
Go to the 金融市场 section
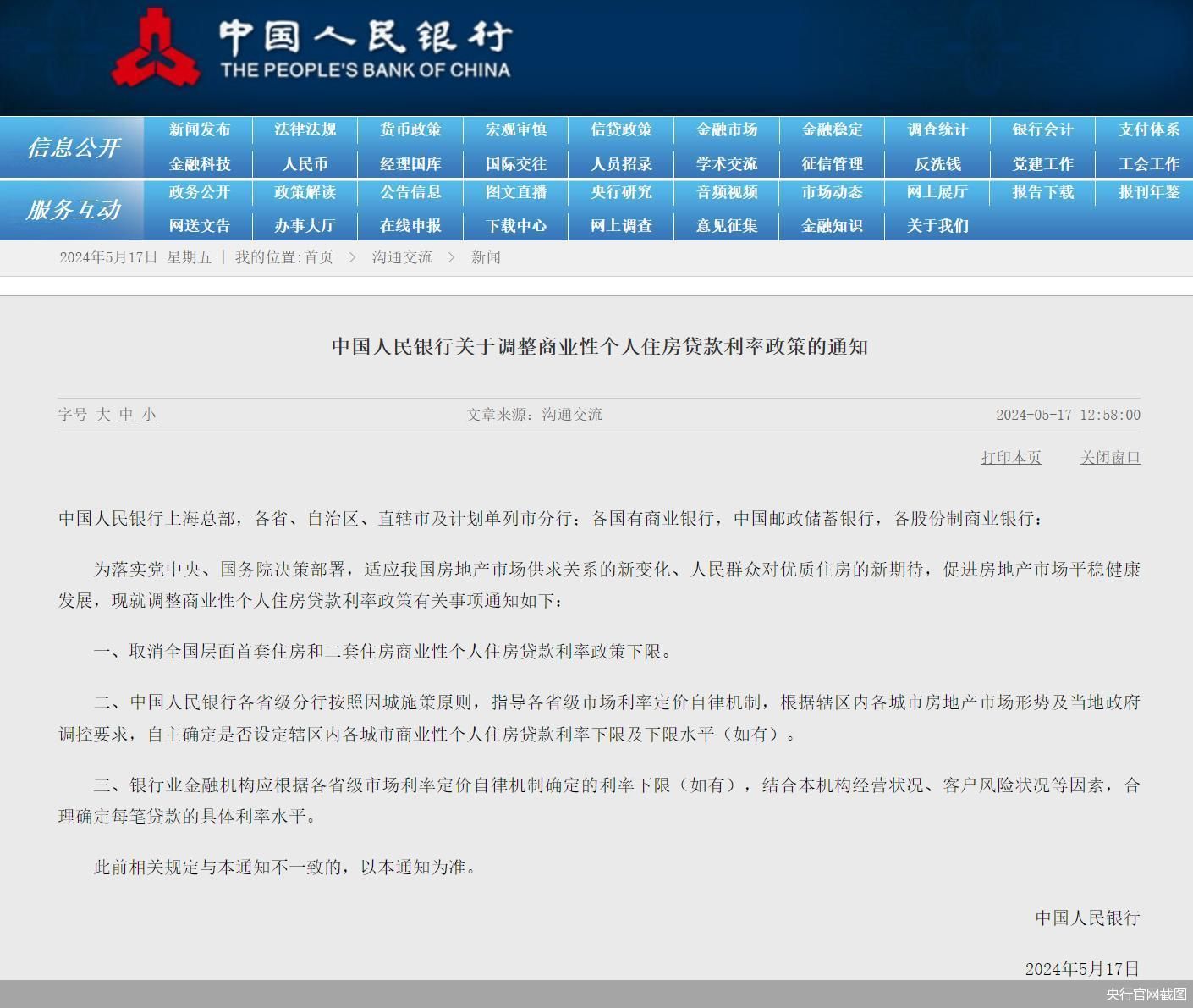pyautogui.click(x=727, y=129)
